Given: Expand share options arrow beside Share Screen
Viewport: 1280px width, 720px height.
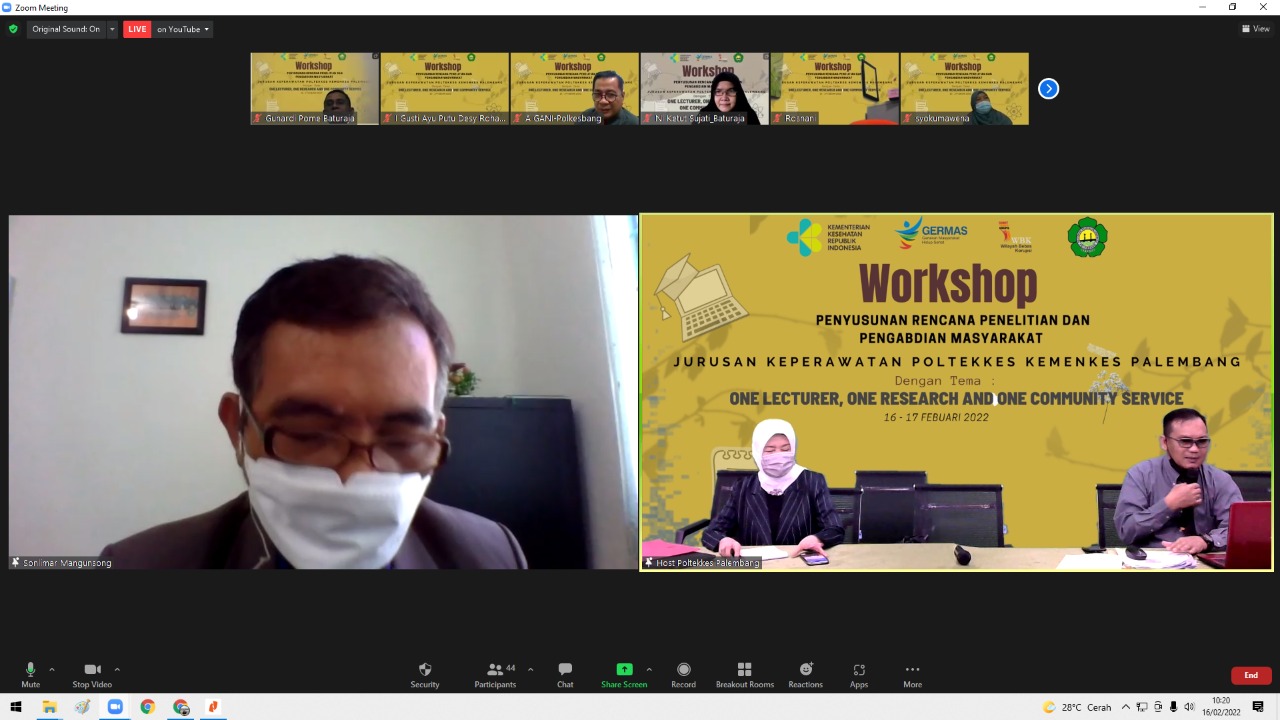Looking at the screenshot, I should click(649, 669).
